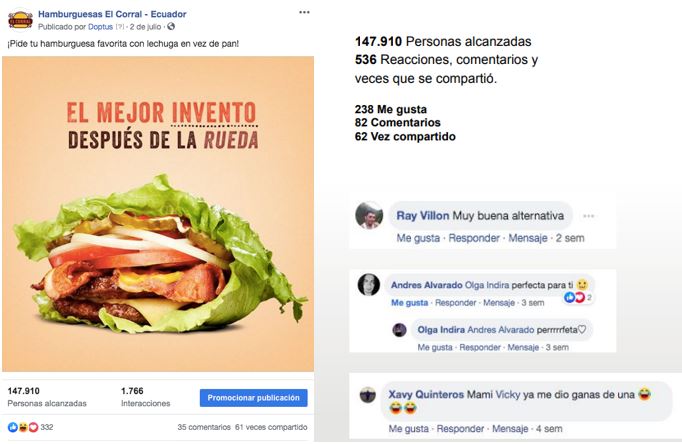Toggle Me gusta on Andres Alvarado's comment
Viewport: 682px width, 444px height.
pyautogui.click(x=409, y=303)
